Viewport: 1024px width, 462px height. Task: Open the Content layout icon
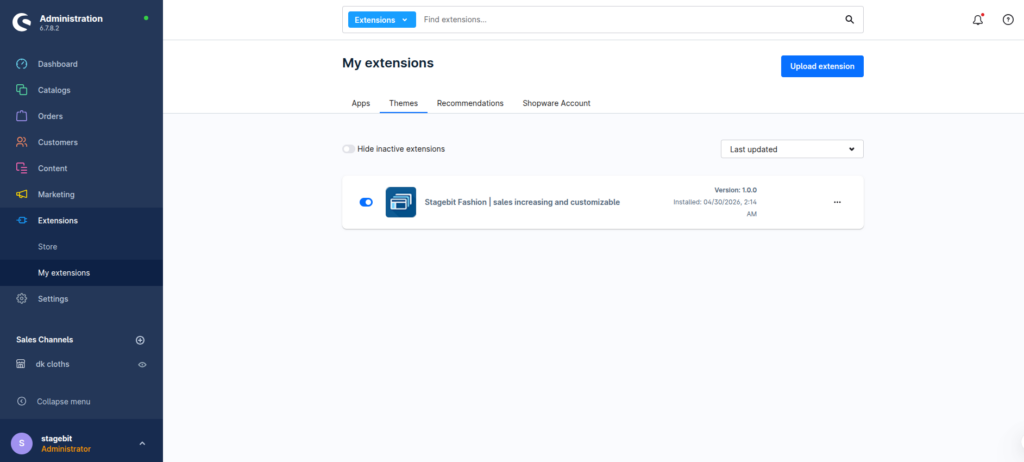coord(22,169)
